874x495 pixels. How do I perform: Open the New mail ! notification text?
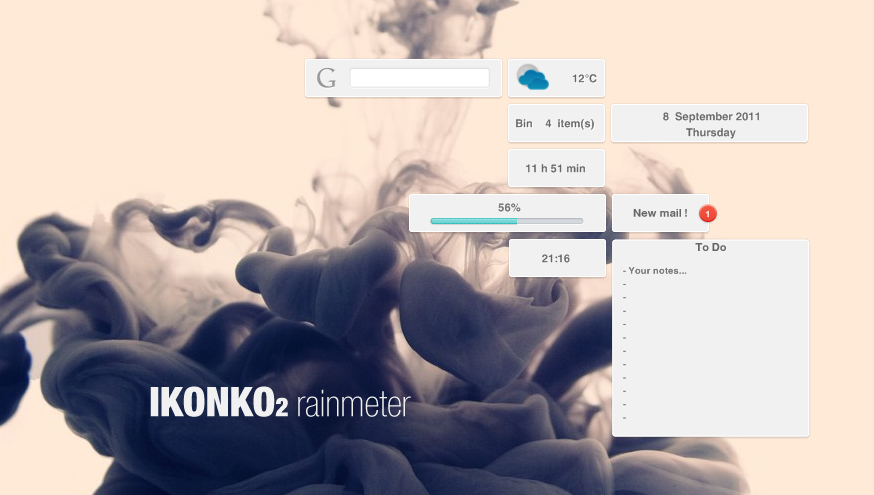pyautogui.click(x=659, y=213)
